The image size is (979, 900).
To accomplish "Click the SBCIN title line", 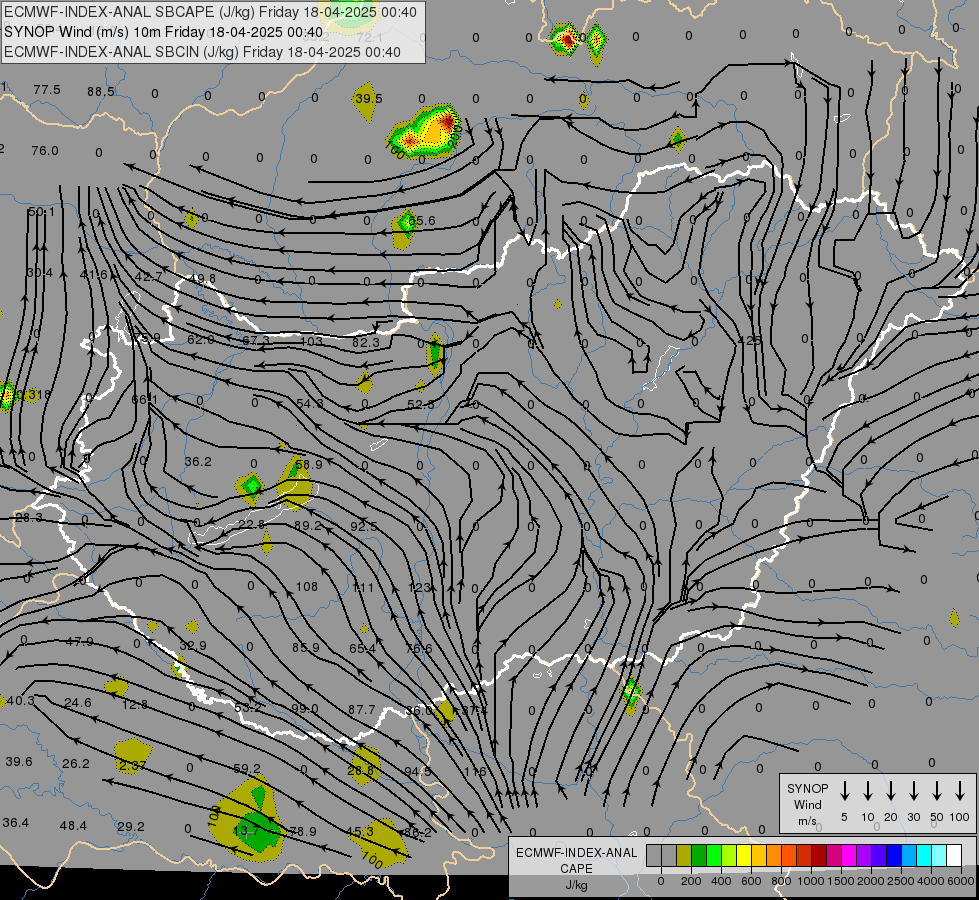I will click(x=202, y=52).
